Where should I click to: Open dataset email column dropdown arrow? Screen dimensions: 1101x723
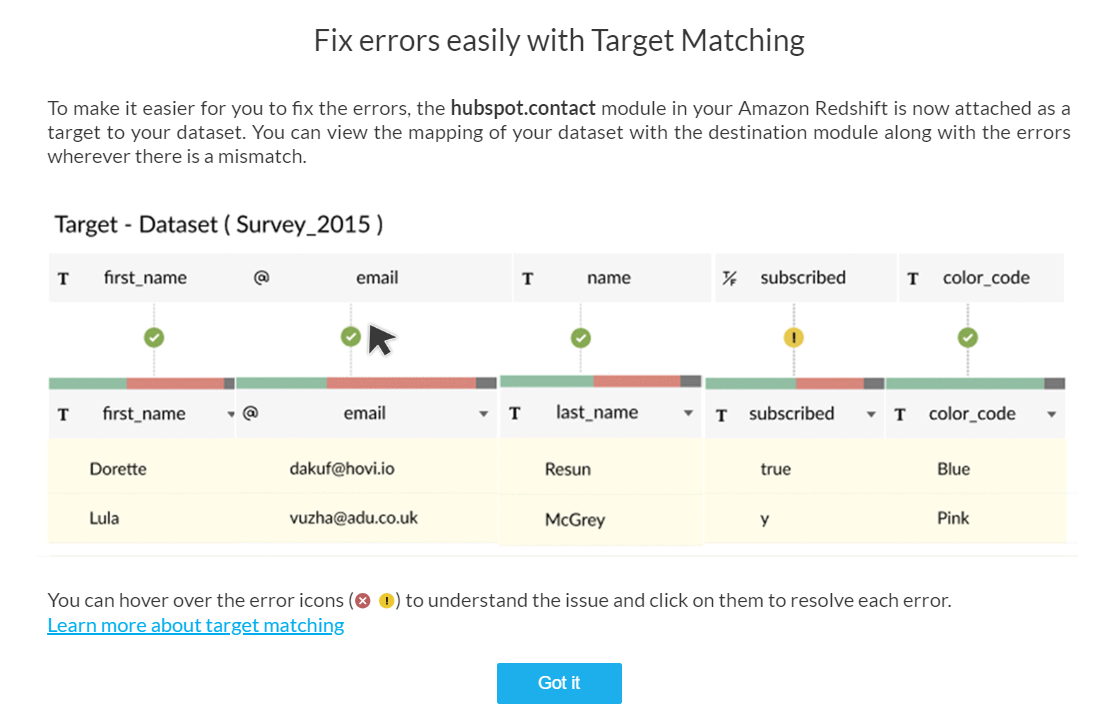[483, 414]
